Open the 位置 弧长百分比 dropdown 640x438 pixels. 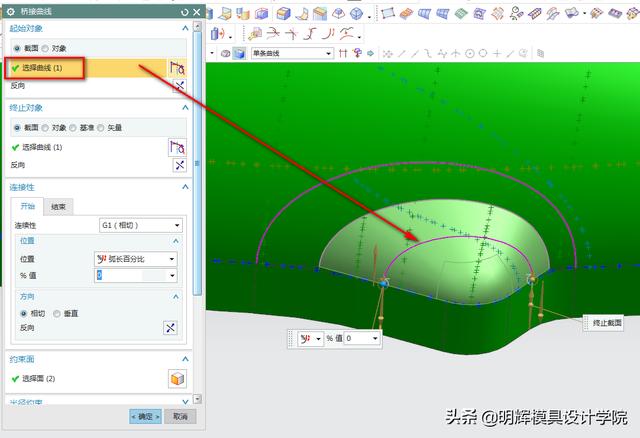[136, 259]
